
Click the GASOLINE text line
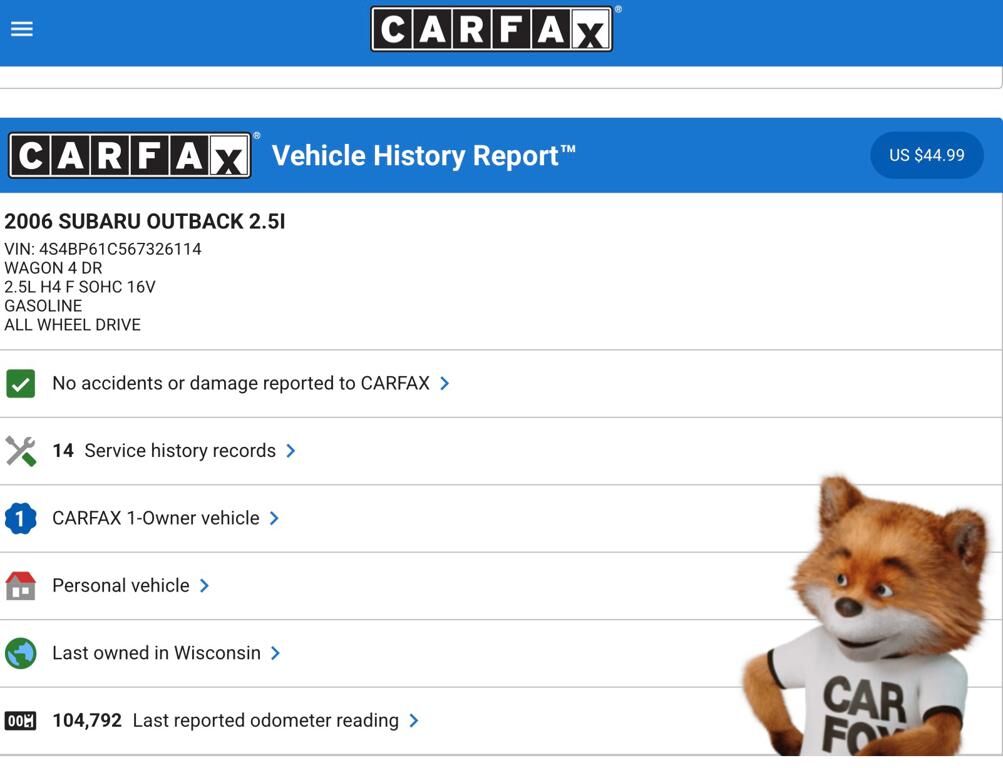click(43, 306)
